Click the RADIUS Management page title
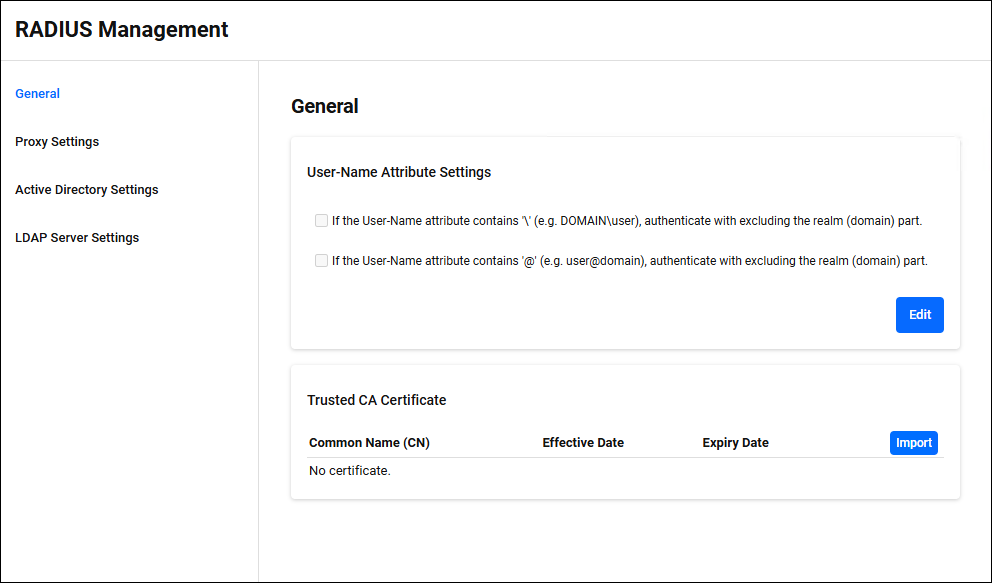 pos(122,30)
